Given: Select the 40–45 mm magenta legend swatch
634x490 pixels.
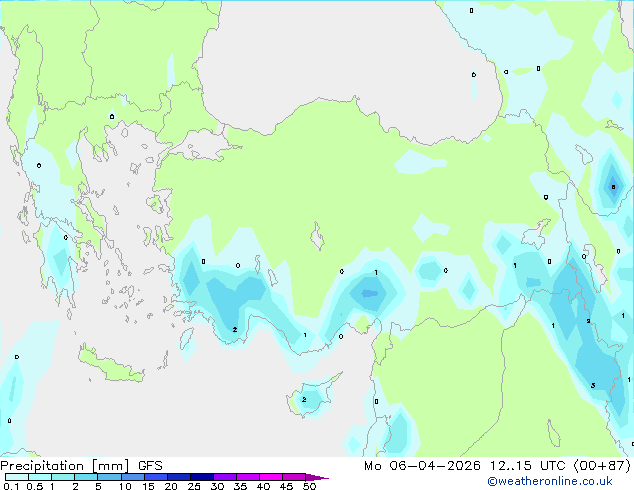Looking at the screenshot, I should (x=271, y=477).
